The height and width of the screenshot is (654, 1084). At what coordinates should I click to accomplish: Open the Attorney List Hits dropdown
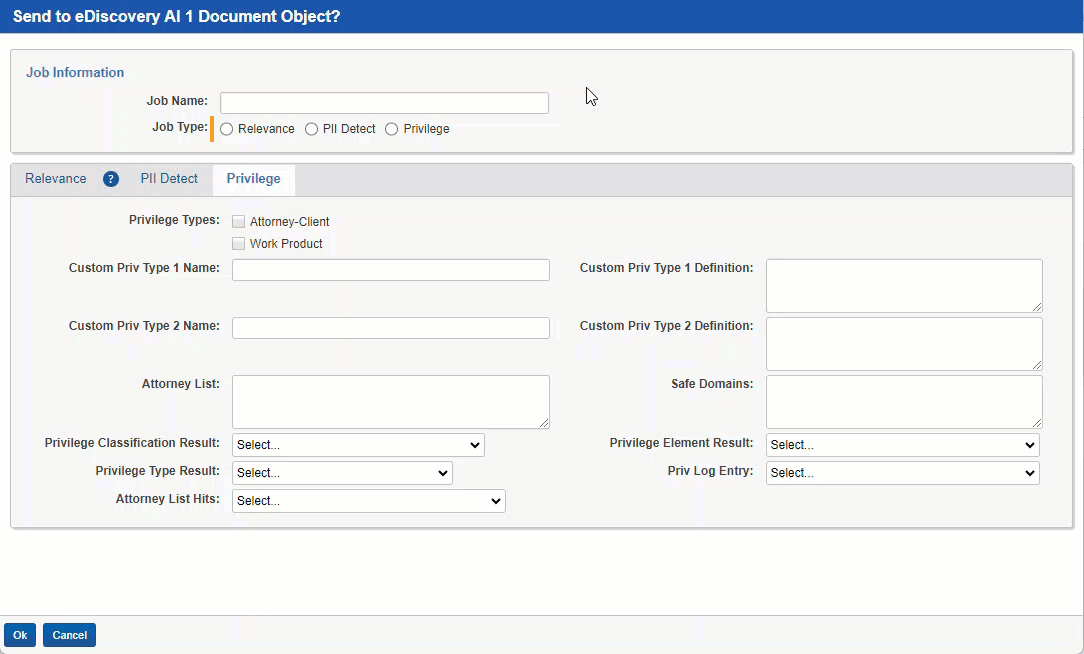(x=367, y=500)
